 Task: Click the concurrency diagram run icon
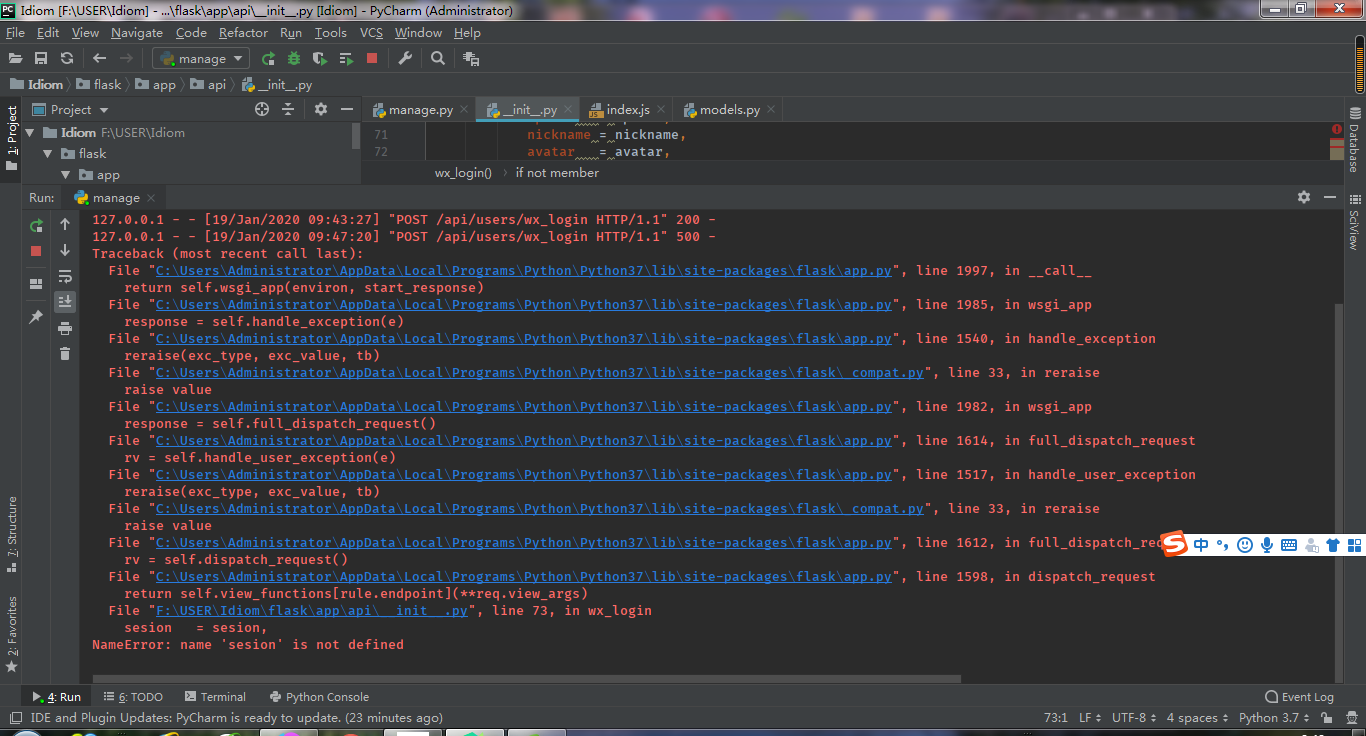(x=346, y=59)
